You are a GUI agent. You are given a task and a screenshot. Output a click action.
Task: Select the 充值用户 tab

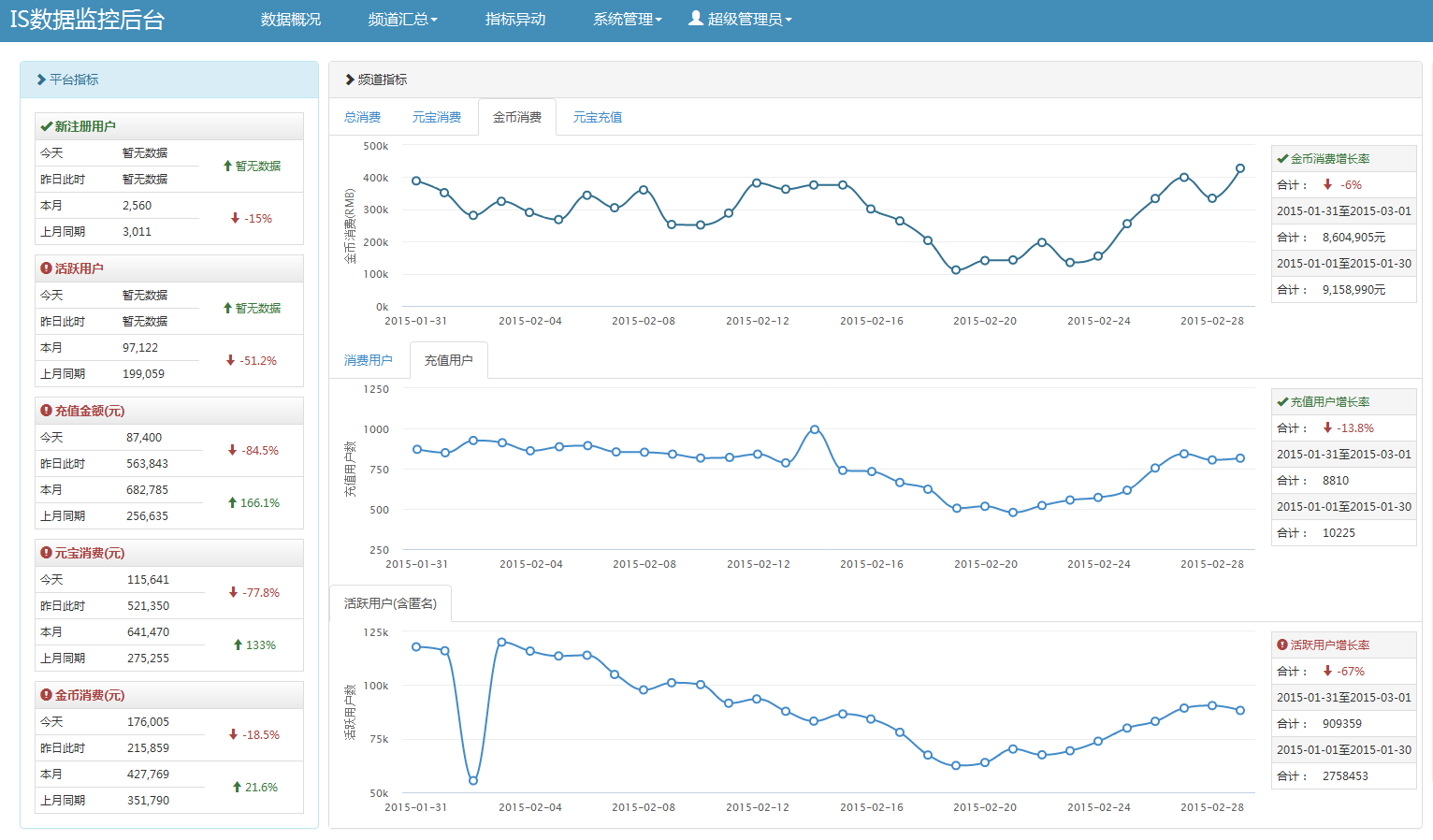click(x=449, y=360)
